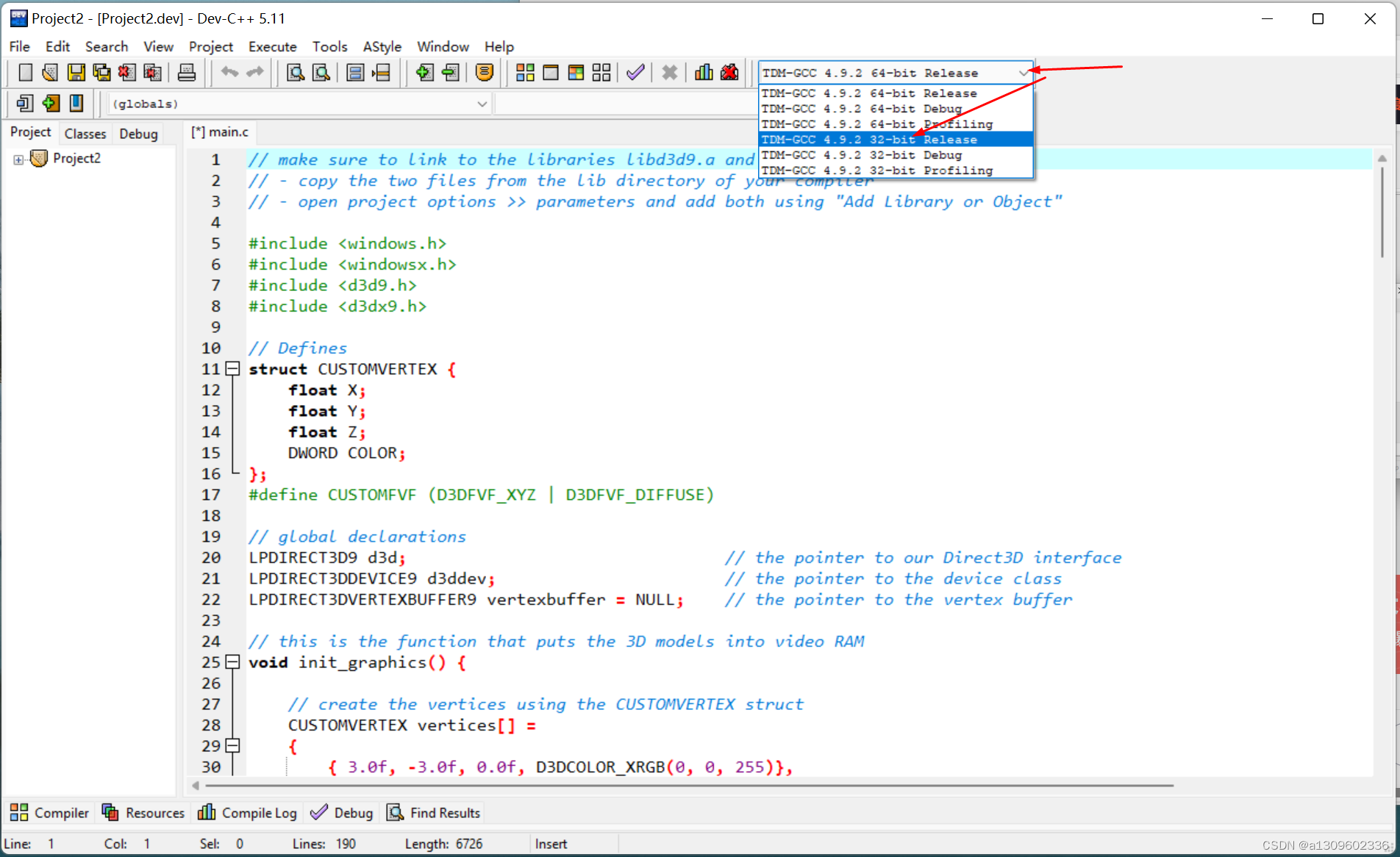Expand the Project2 tree node

coord(18,159)
